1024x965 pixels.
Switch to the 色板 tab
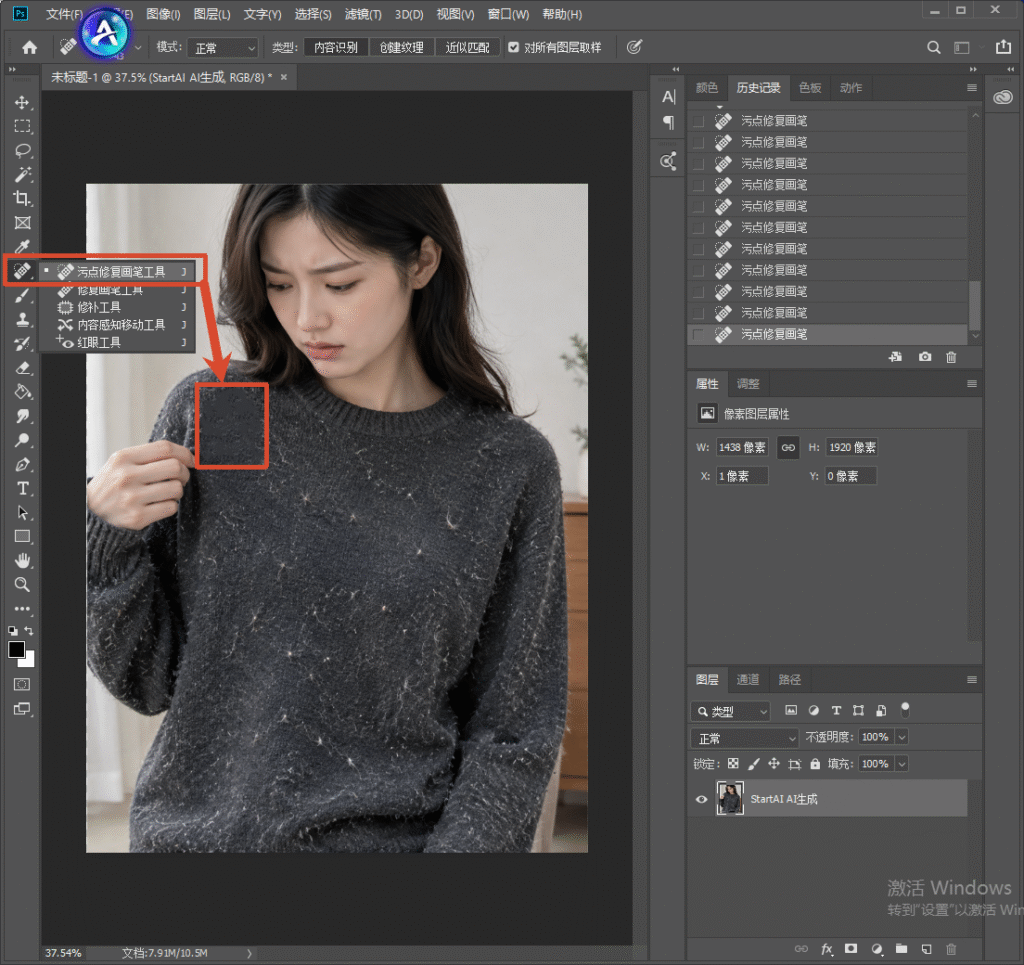(810, 87)
